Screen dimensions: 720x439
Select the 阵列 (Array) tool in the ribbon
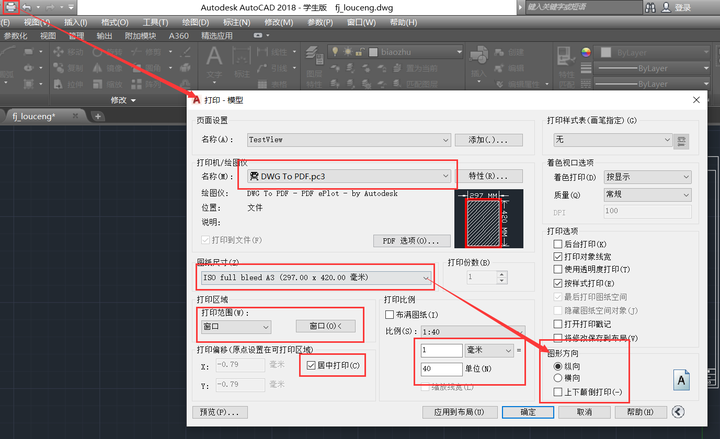point(146,84)
